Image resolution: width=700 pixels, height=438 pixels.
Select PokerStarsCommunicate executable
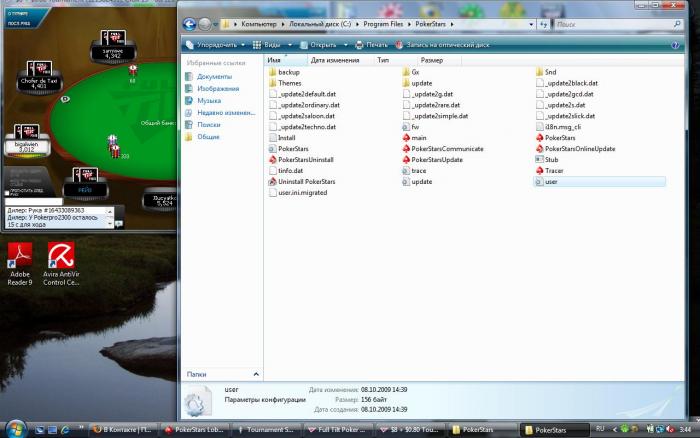click(442, 149)
